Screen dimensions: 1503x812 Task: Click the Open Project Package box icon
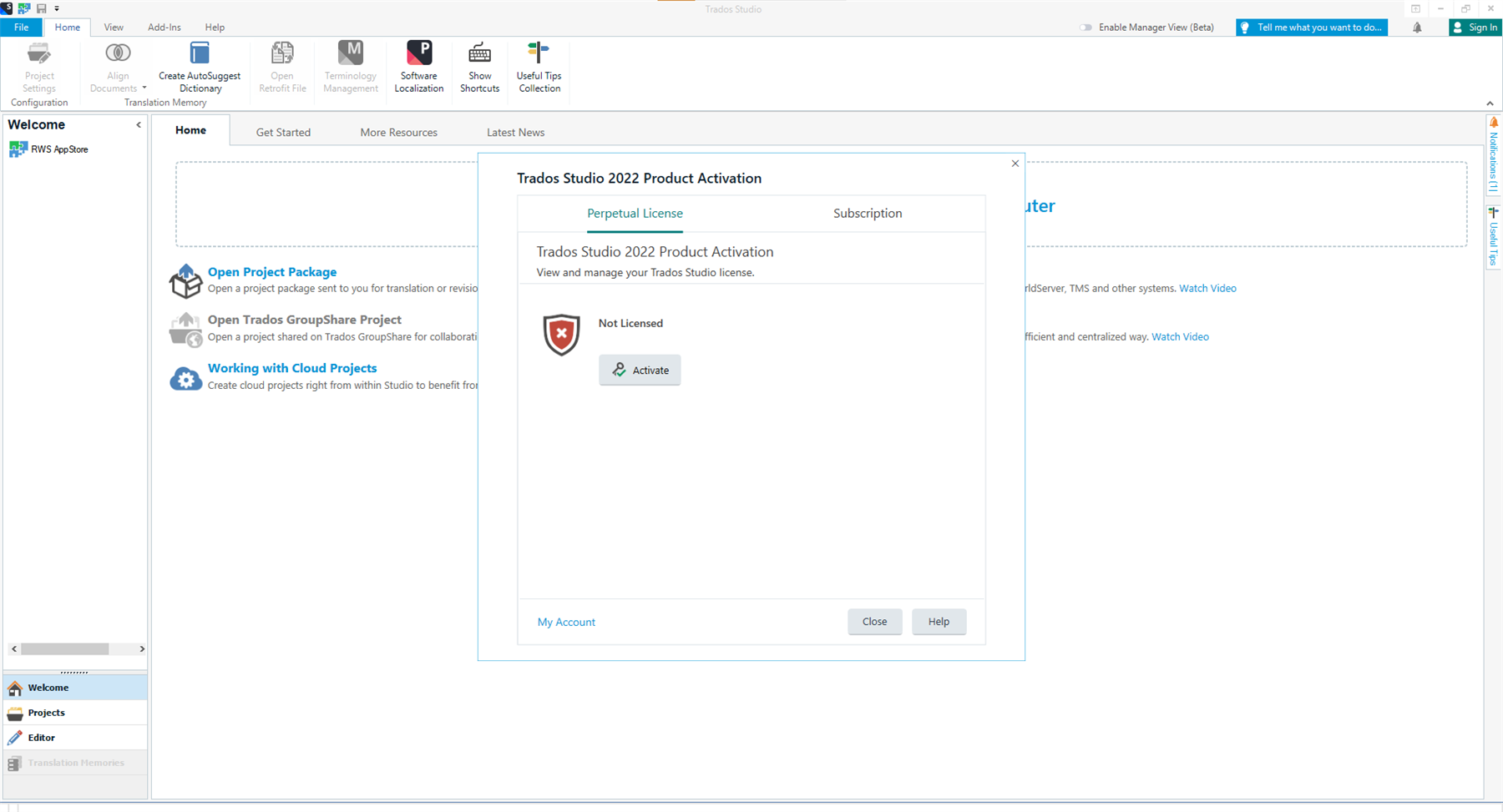click(185, 281)
